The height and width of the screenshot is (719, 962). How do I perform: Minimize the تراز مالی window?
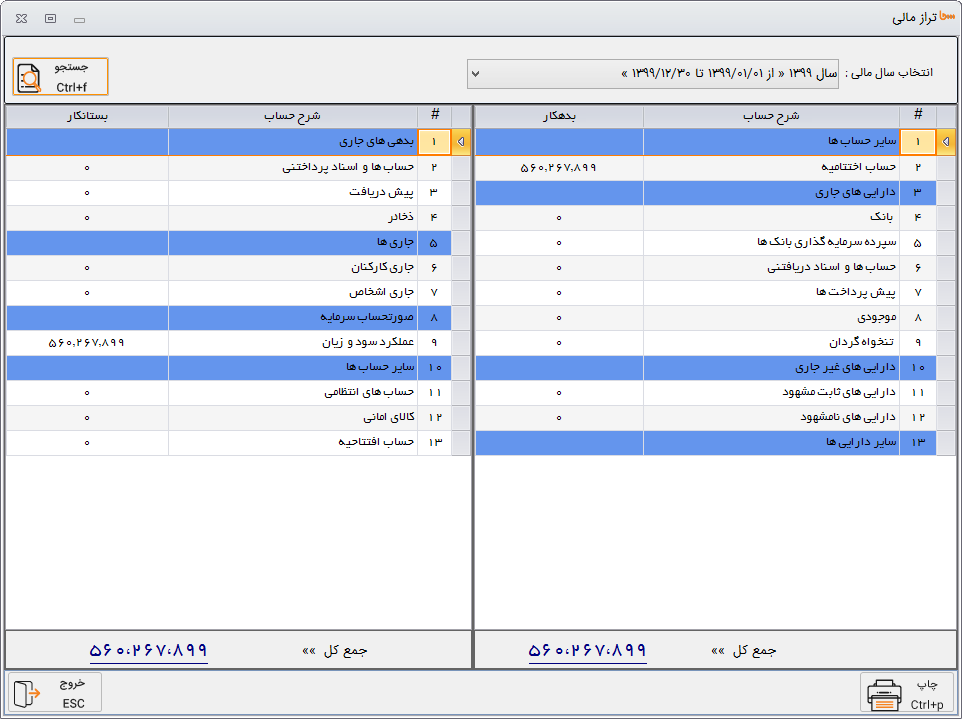[x=80, y=18]
